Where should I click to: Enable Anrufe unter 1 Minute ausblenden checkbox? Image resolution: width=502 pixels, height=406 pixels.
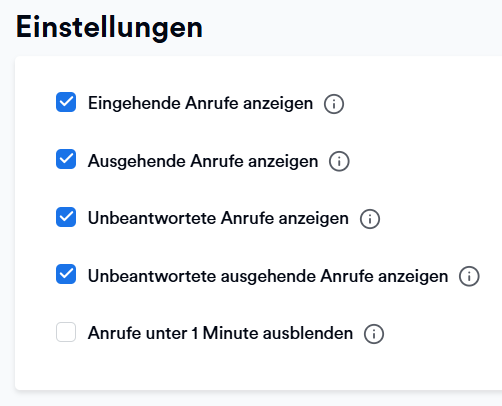pyautogui.click(x=66, y=332)
